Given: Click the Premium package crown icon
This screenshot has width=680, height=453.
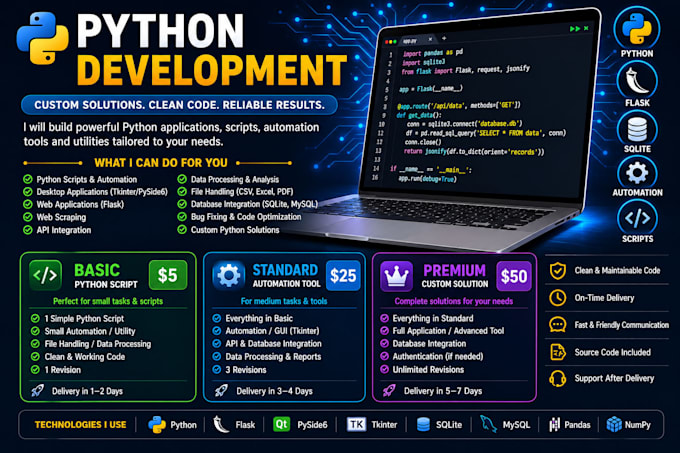Looking at the screenshot, I should (x=396, y=276).
